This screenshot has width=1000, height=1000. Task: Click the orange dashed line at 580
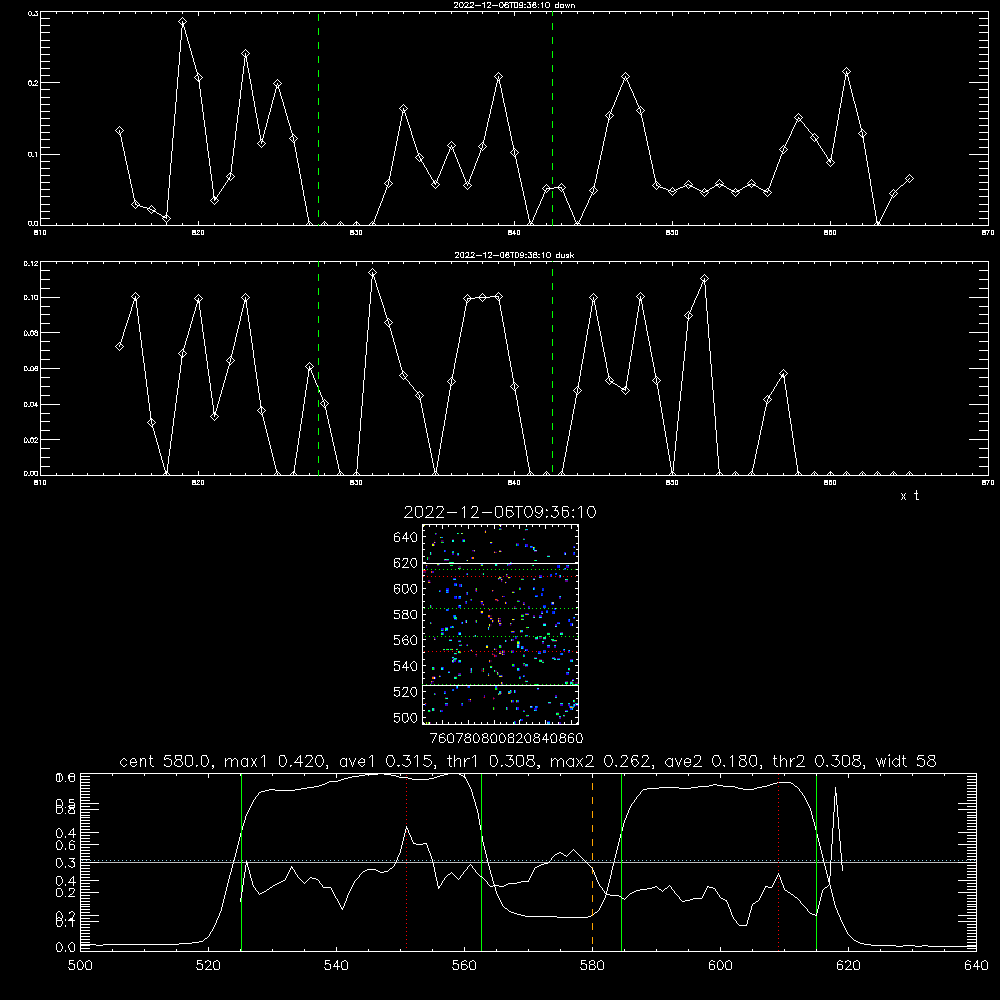coord(592,861)
